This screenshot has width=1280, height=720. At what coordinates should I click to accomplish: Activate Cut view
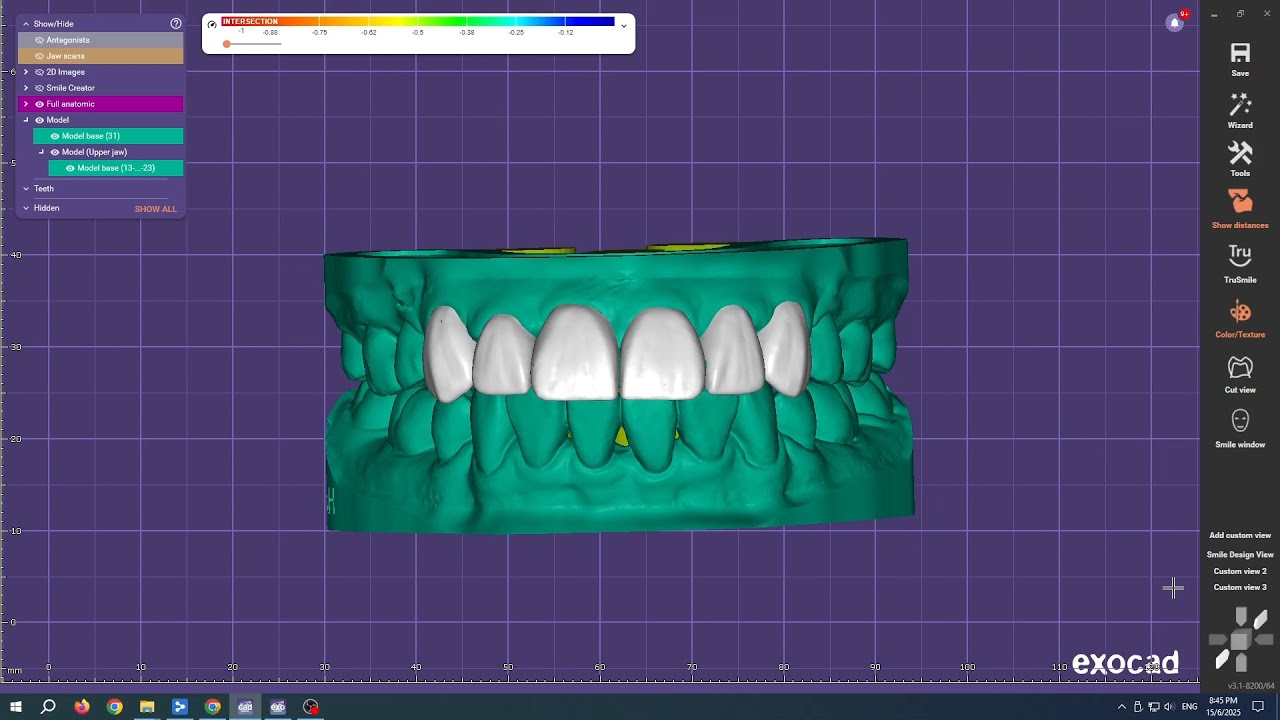(x=1240, y=367)
